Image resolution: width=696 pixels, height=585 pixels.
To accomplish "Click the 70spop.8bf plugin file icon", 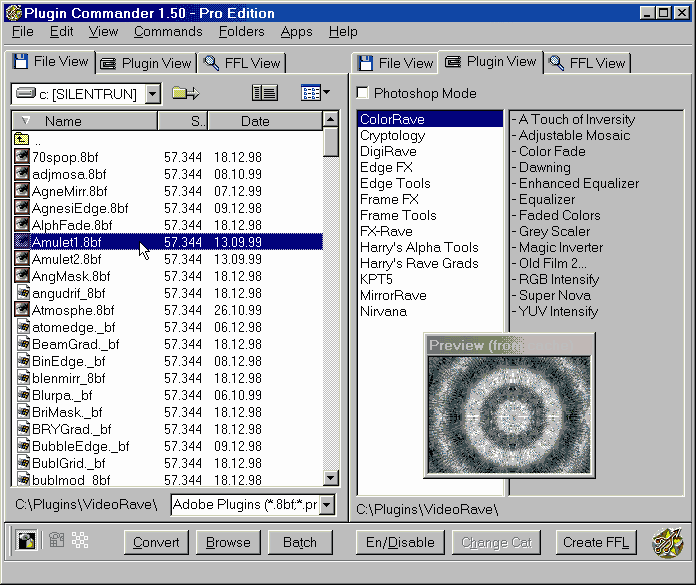I will coord(22,157).
